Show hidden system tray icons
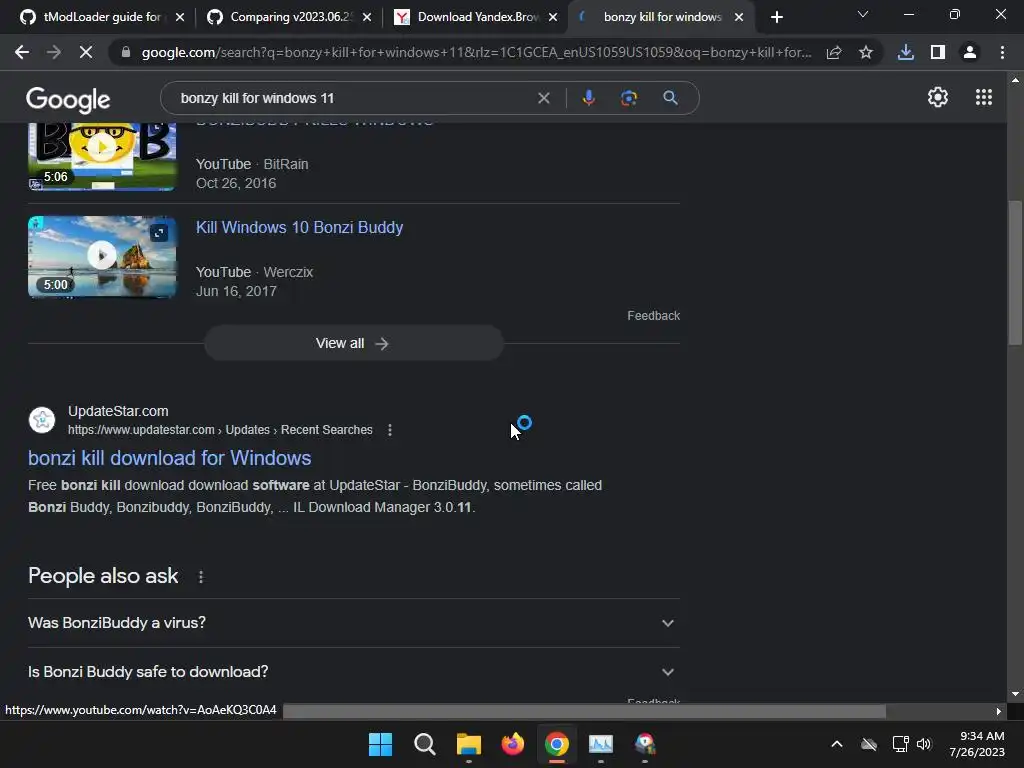 837,744
